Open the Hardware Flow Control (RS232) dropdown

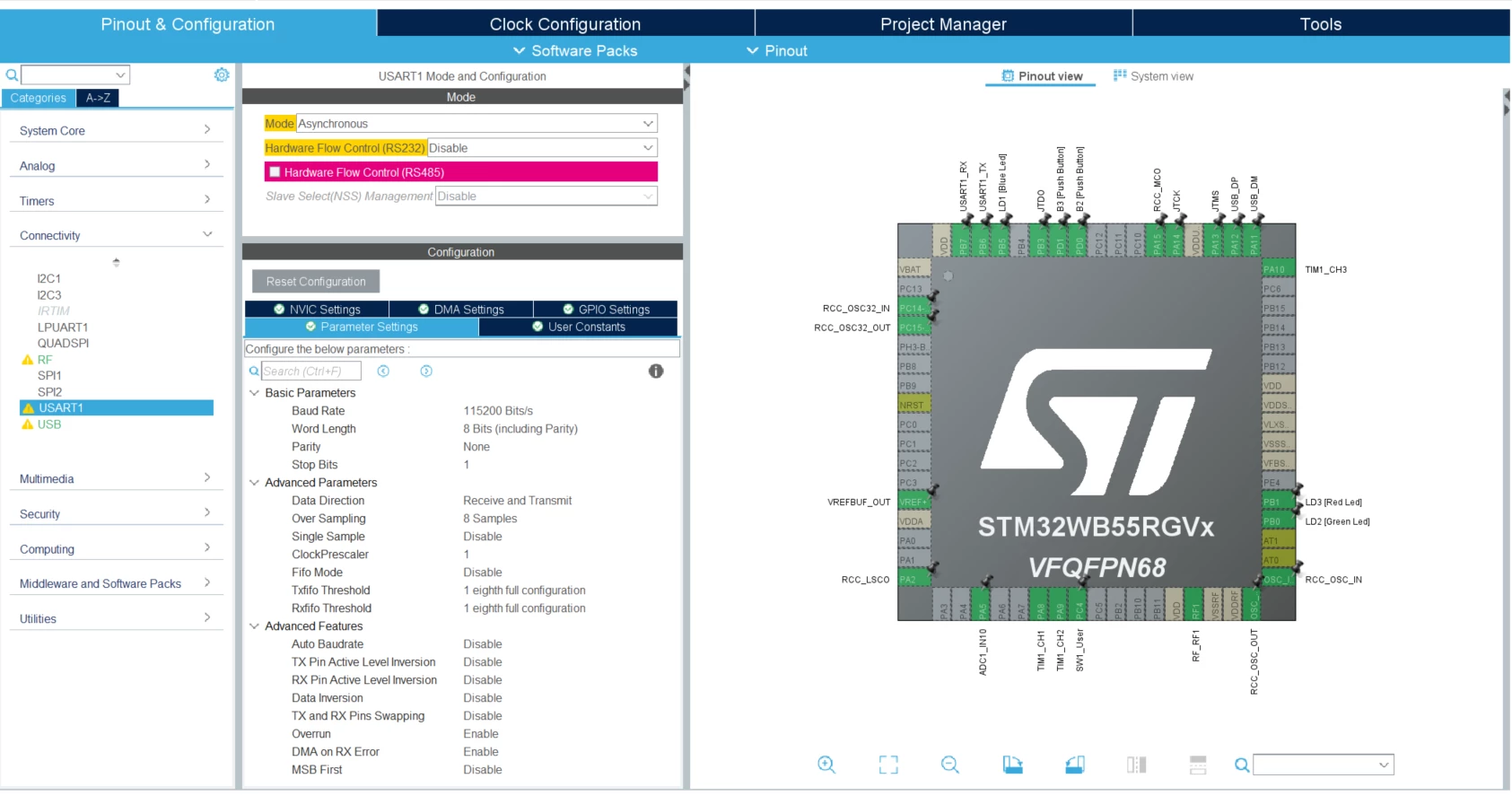click(x=542, y=148)
